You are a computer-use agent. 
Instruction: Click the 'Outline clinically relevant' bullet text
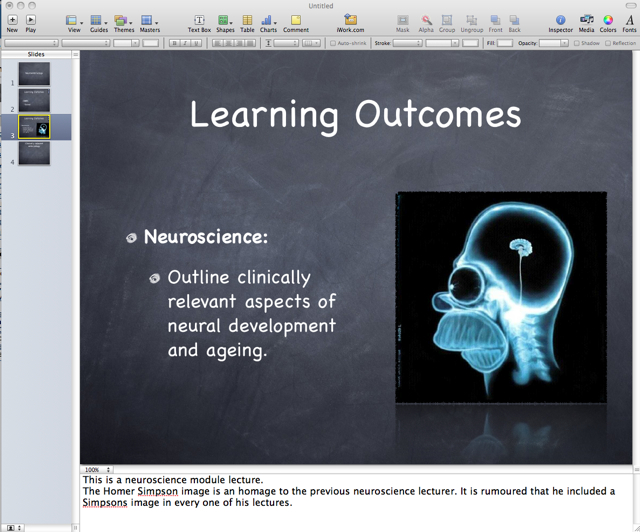tap(251, 314)
